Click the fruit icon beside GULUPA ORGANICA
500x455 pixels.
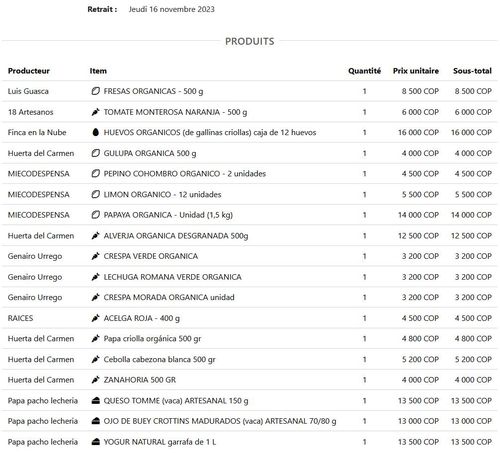[x=95, y=153]
